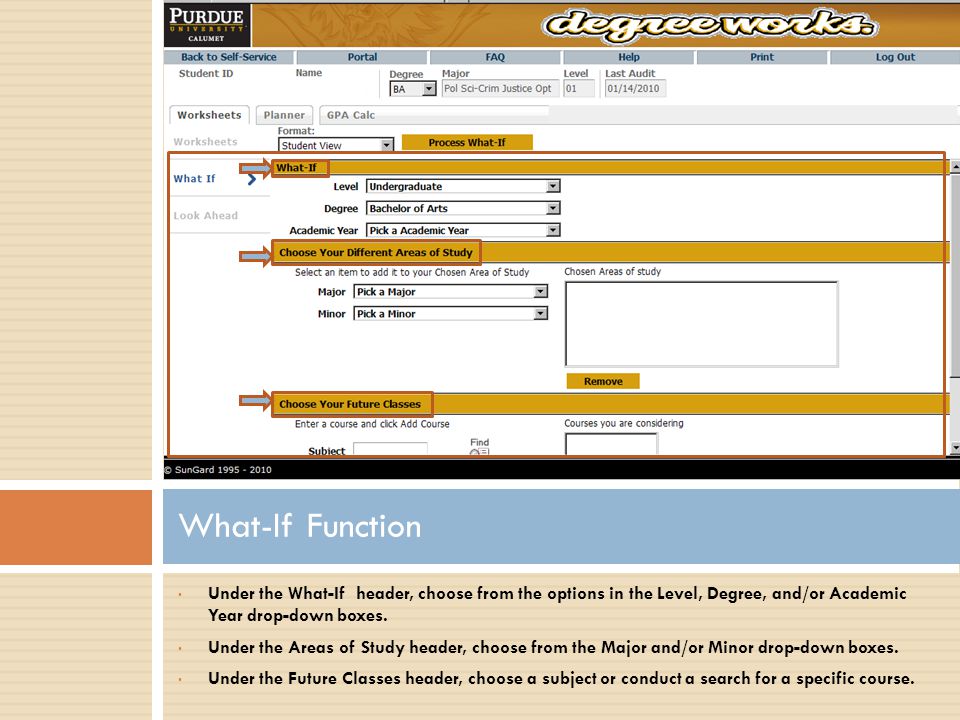Open the Pick a Major dropdown
Screen dimensions: 960x720
(x=451, y=291)
